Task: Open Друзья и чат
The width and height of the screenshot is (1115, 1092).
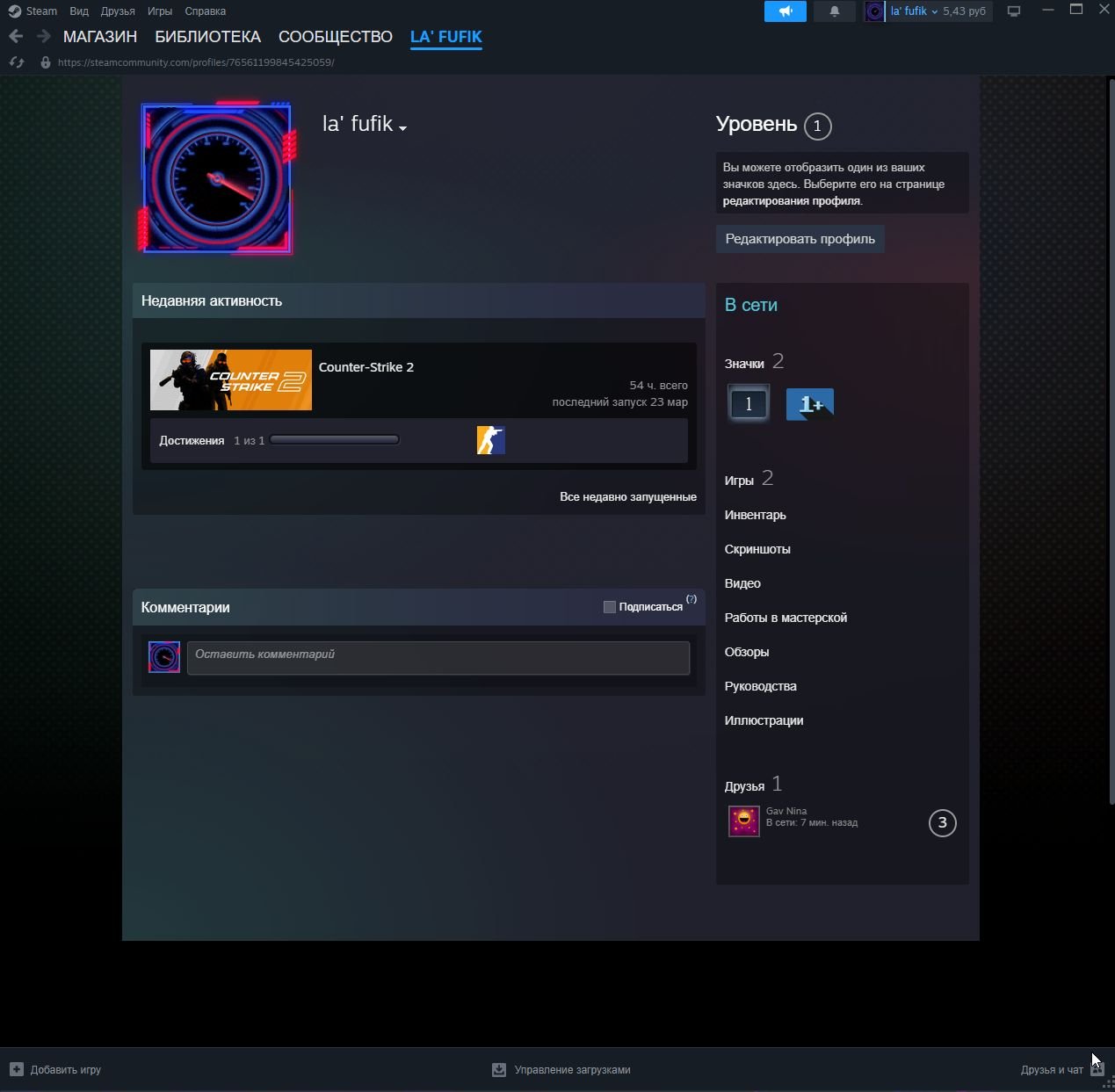Action: [1053, 1069]
